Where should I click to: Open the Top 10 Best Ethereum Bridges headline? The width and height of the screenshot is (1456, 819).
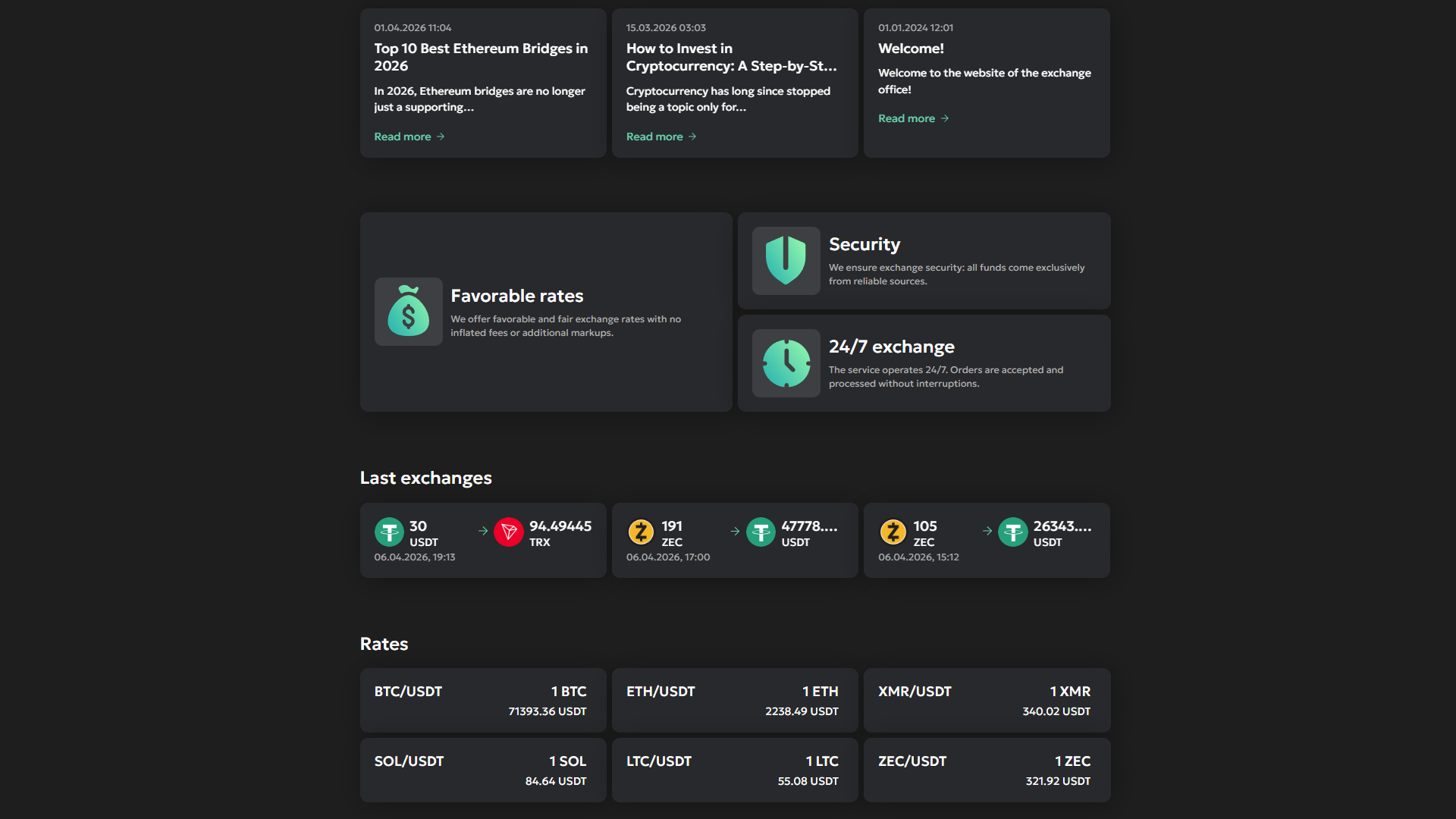480,57
